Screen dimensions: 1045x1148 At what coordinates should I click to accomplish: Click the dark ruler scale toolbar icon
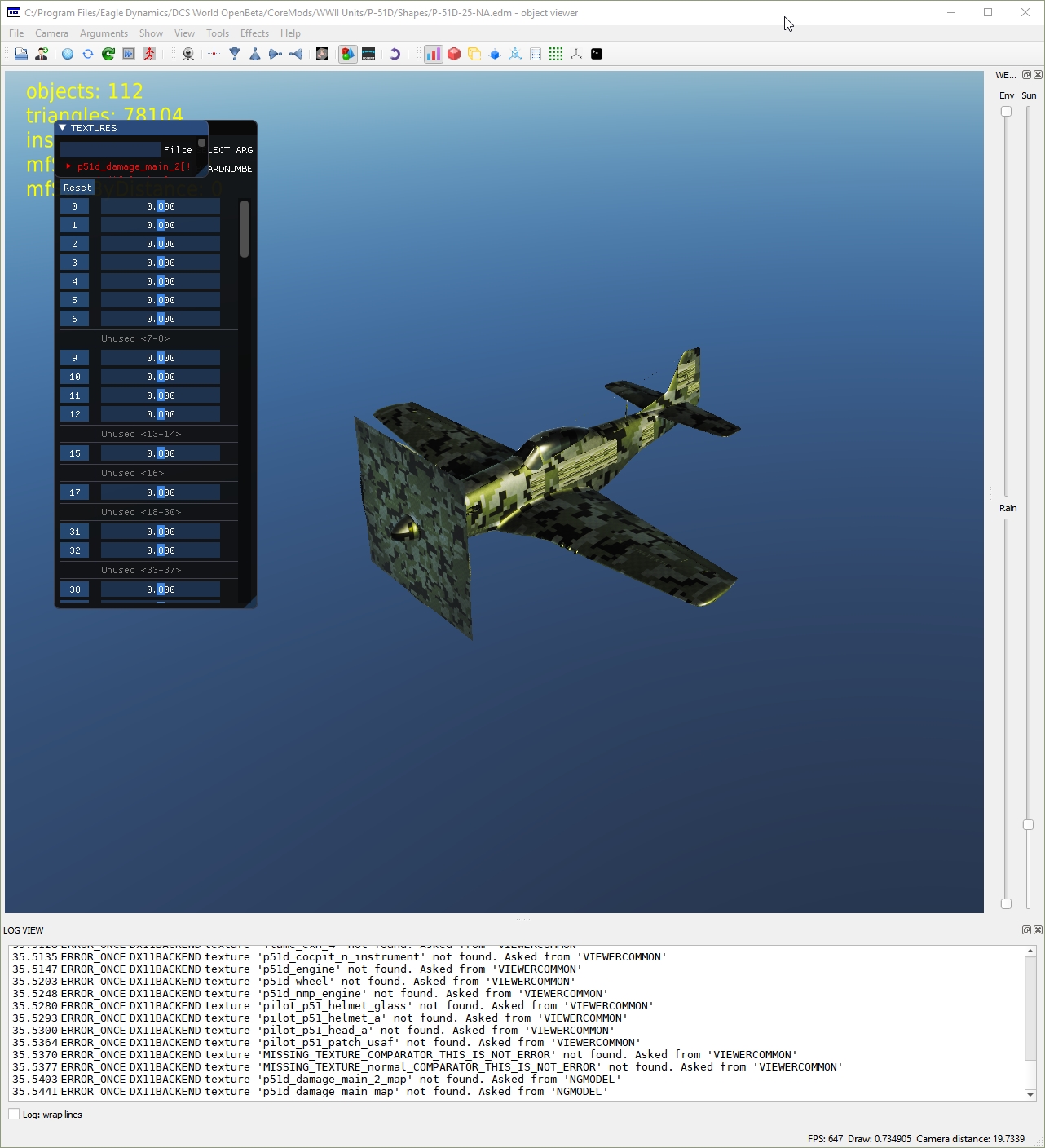coord(368,54)
